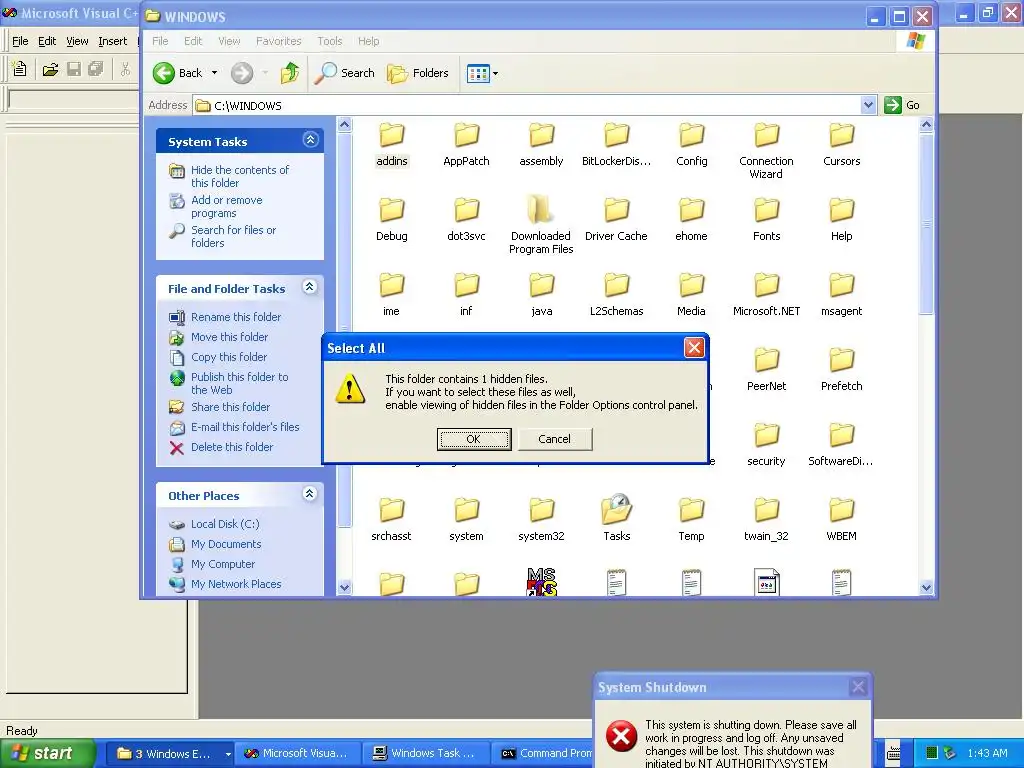
Task: Expand the Address bar dropdown
Action: (868, 105)
